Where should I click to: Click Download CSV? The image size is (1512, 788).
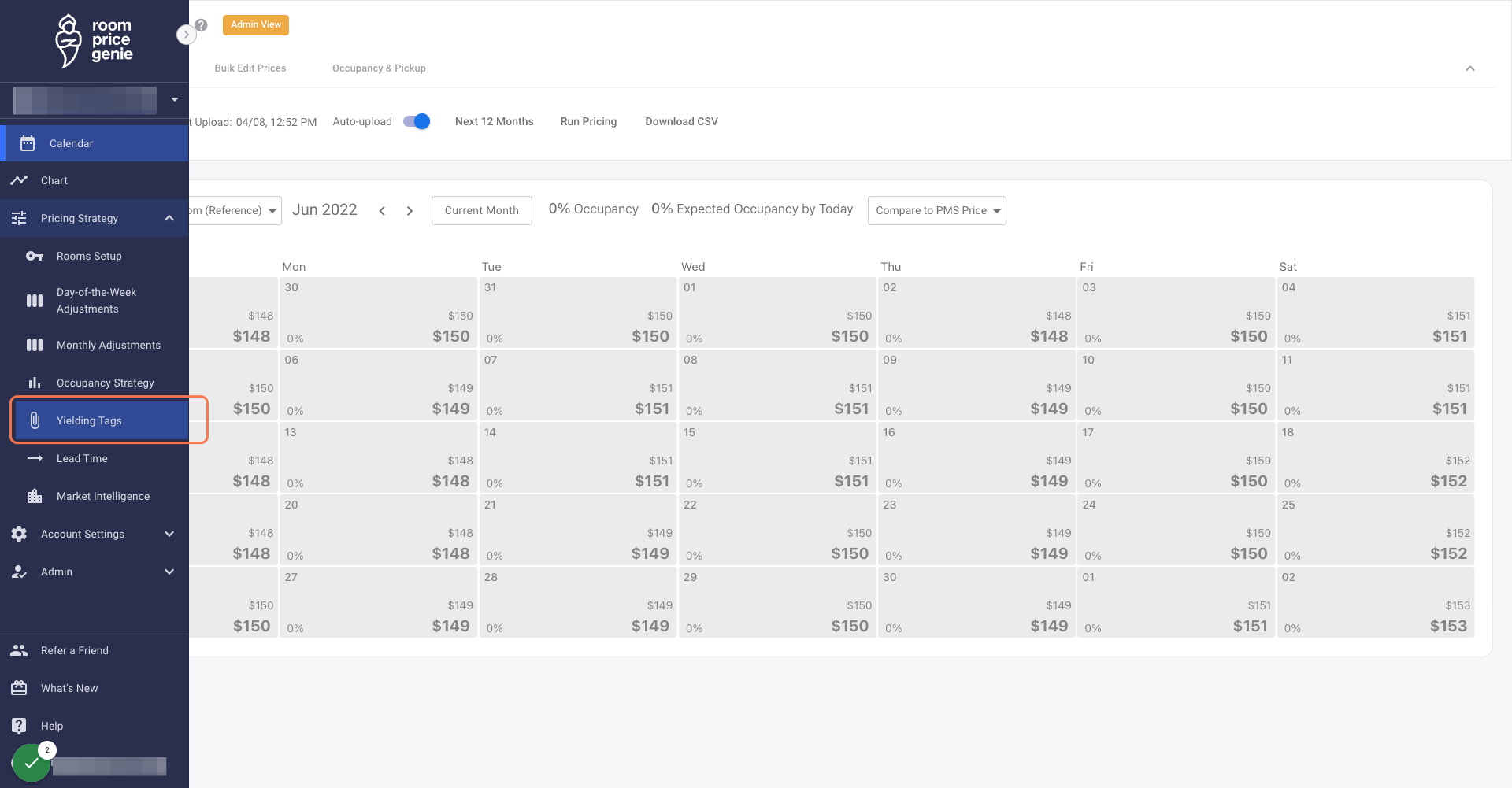[682, 121]
